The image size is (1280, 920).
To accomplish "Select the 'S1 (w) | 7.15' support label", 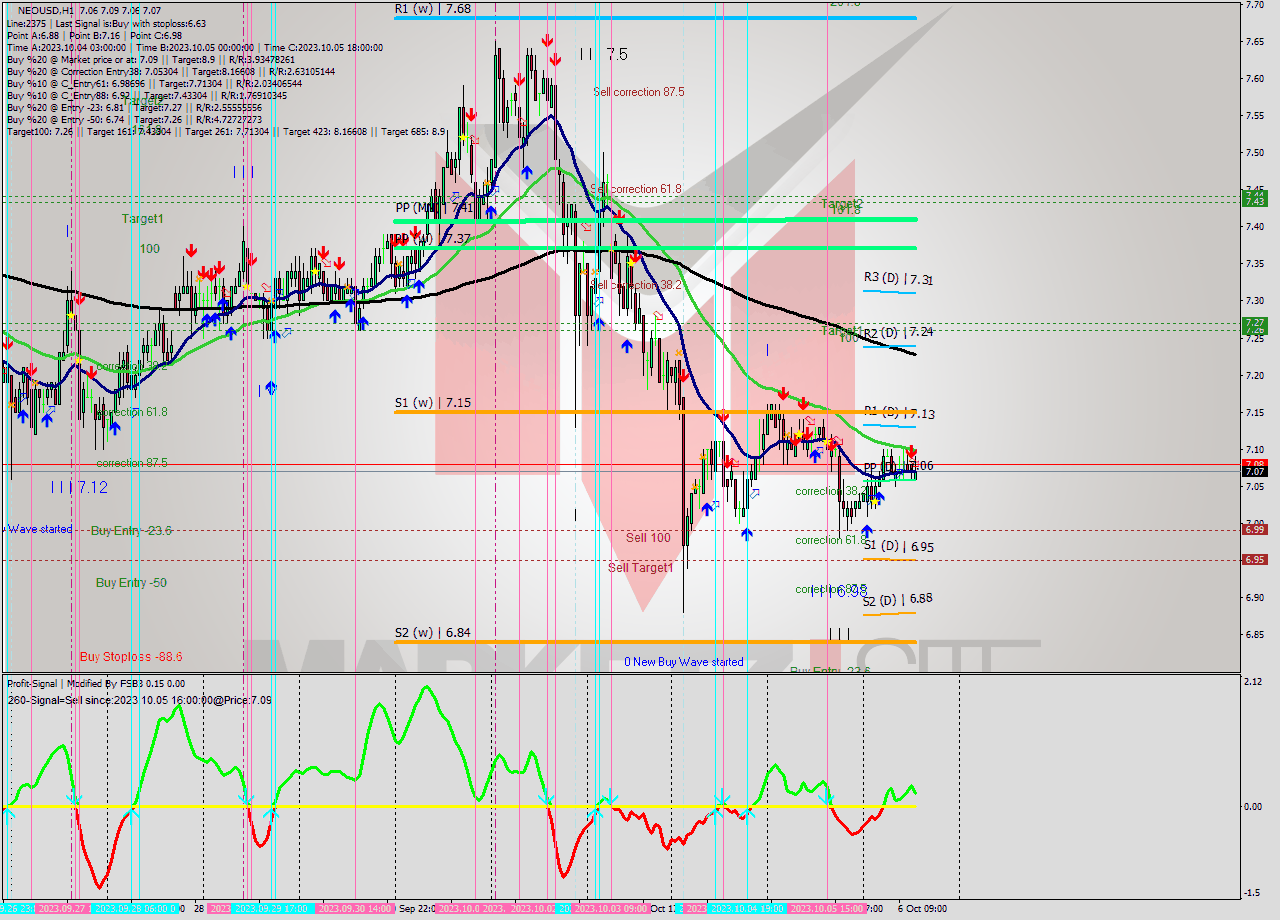I will pyautogui.click(x=432, y=403).
